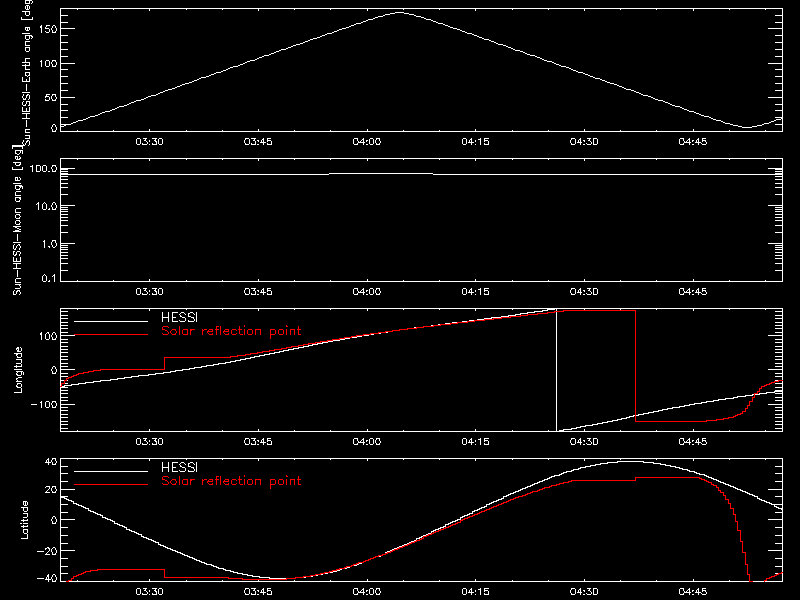Click '04:15' tick under Earth angle plot
800x600 pixels.
click(476, 141)
